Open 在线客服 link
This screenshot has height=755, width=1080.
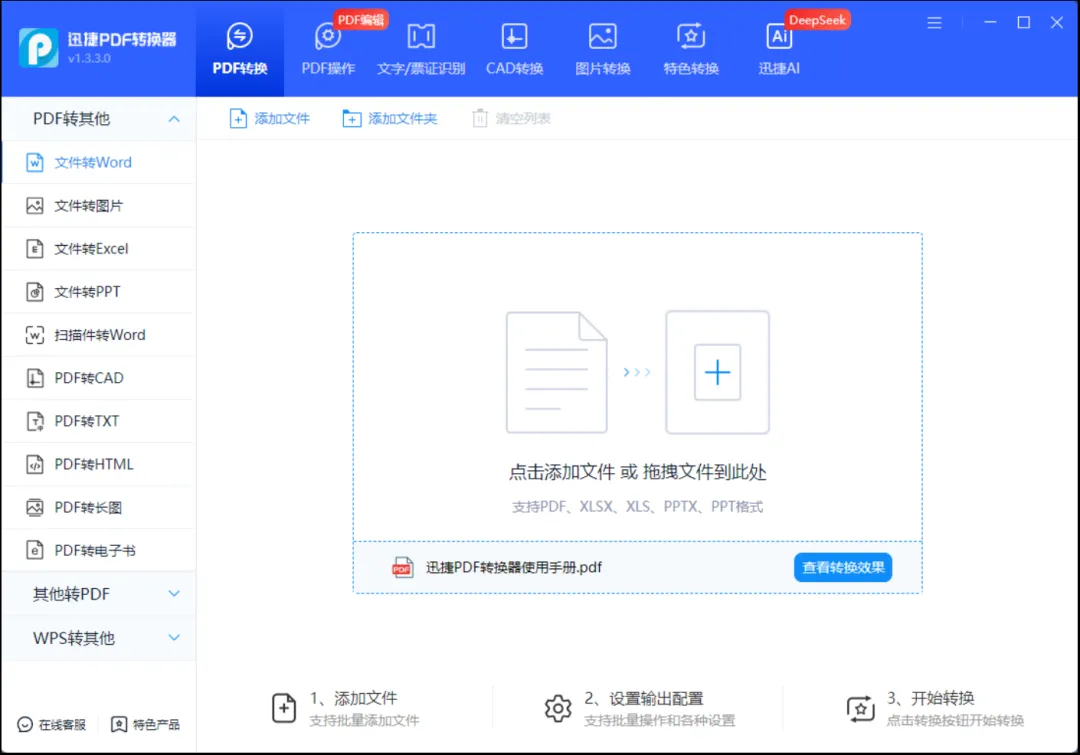tap(52, 725)
